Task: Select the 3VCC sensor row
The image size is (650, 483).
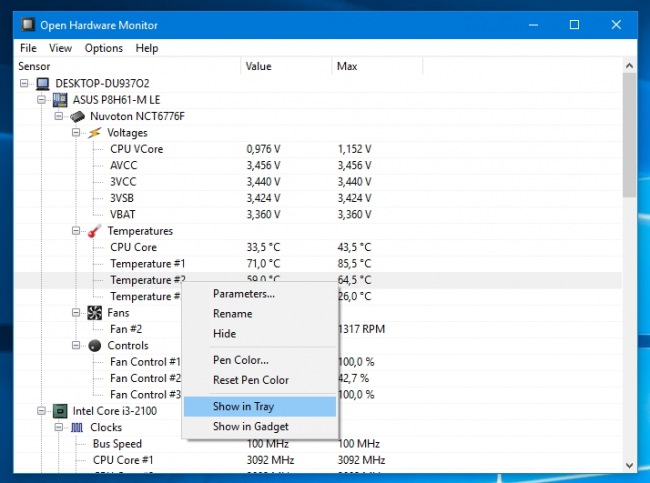Action: [318, 182]
